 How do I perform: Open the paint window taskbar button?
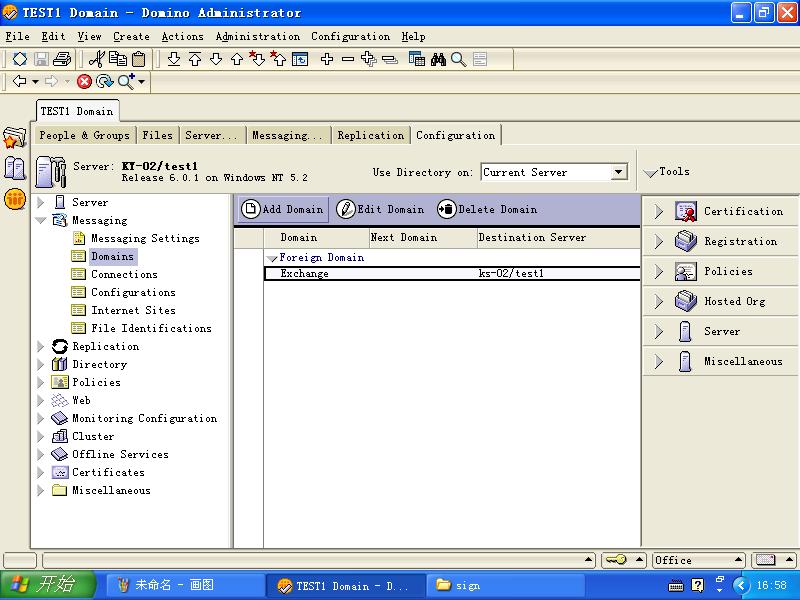click(x=185, y=585)
